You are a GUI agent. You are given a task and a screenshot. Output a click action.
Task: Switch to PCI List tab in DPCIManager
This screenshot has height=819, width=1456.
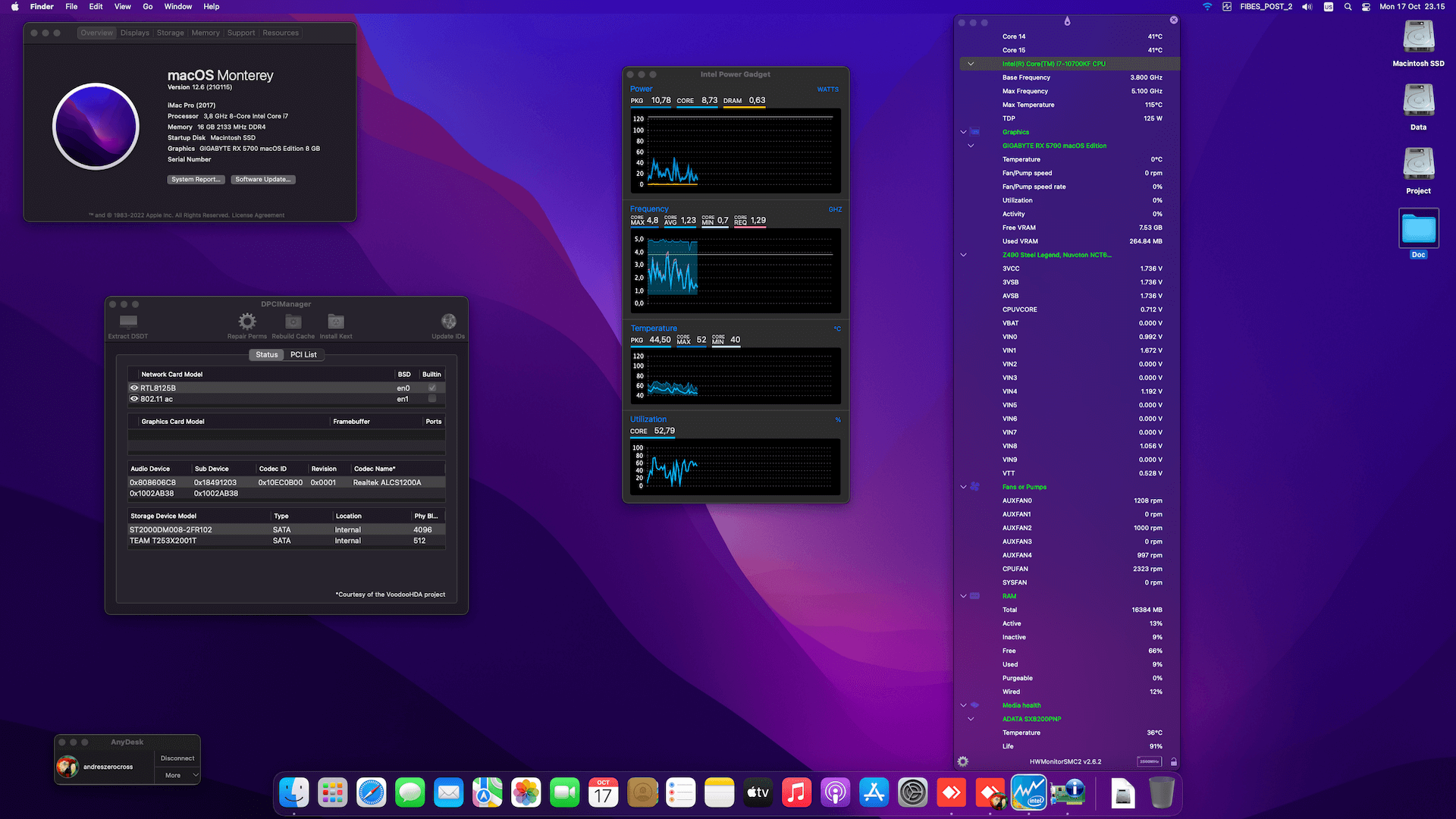point(303,354)
